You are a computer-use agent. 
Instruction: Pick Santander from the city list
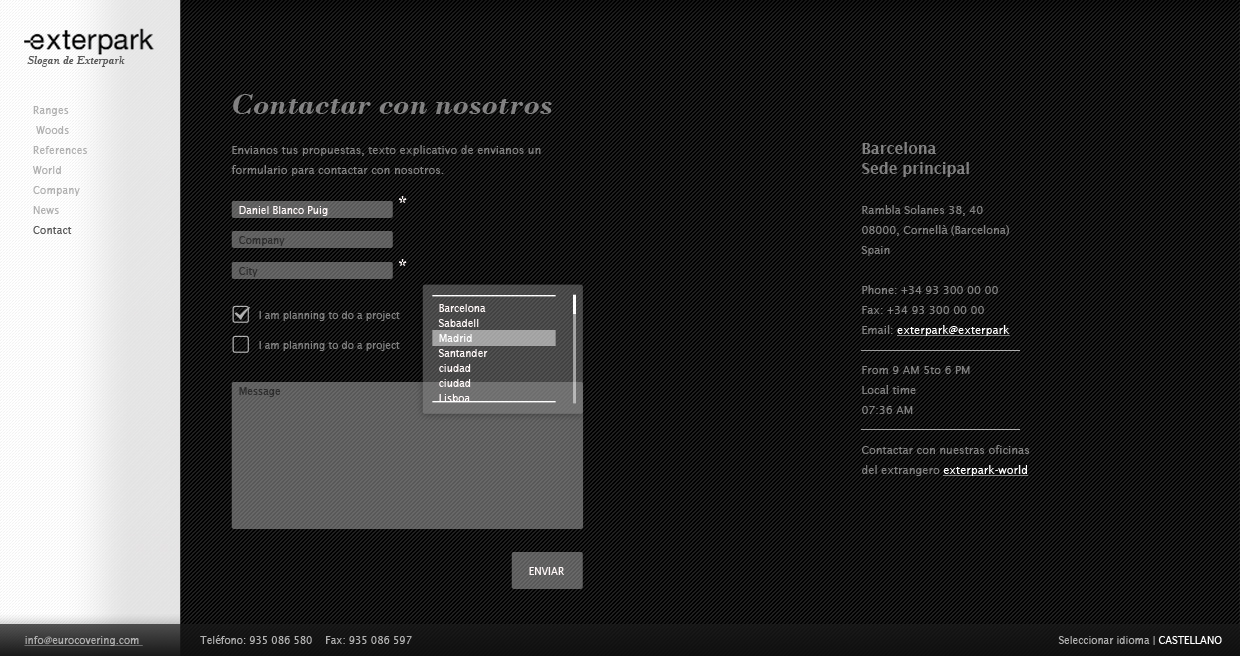coord(463,354)
